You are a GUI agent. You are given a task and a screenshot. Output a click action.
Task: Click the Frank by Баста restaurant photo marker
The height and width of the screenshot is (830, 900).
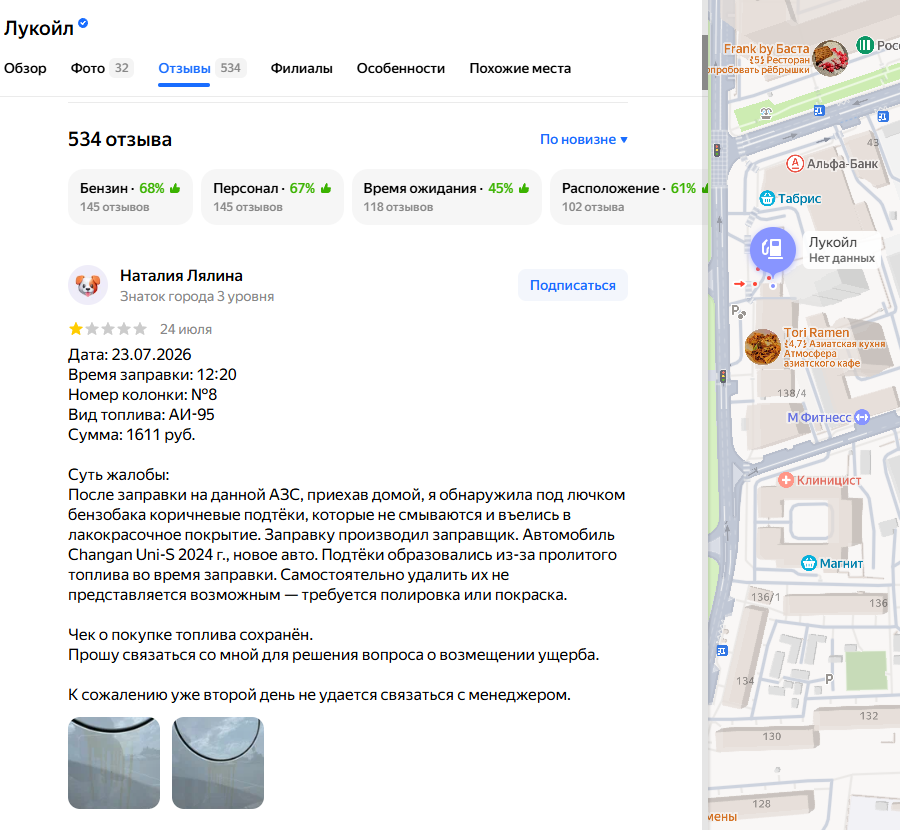831,59
